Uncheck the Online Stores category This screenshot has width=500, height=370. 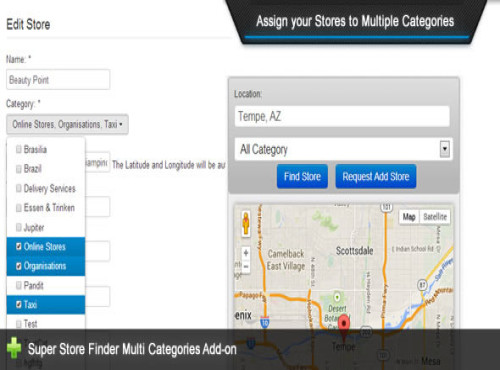[x=46, y=247]
